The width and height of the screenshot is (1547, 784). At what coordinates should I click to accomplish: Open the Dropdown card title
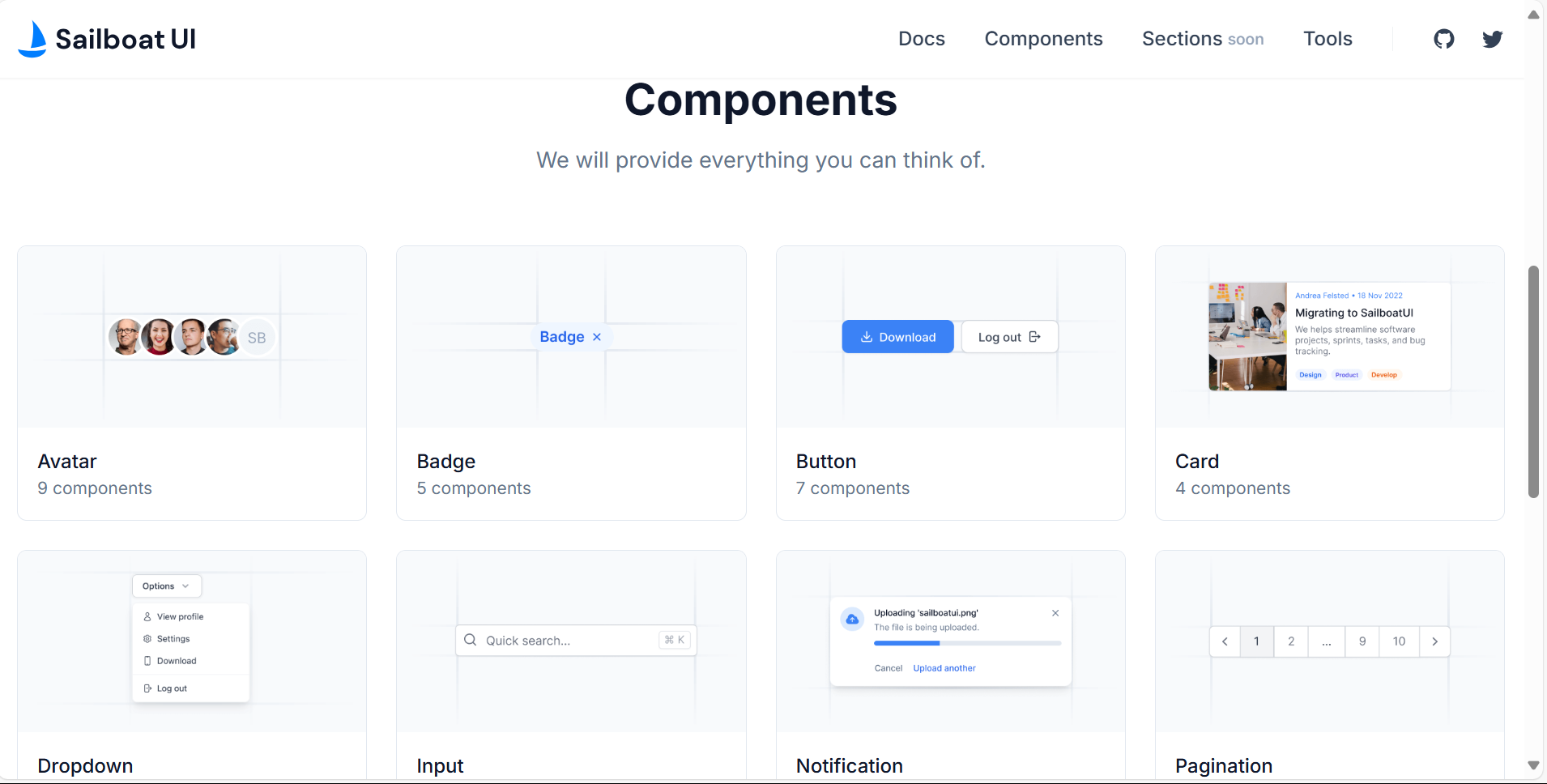[85, 766]
